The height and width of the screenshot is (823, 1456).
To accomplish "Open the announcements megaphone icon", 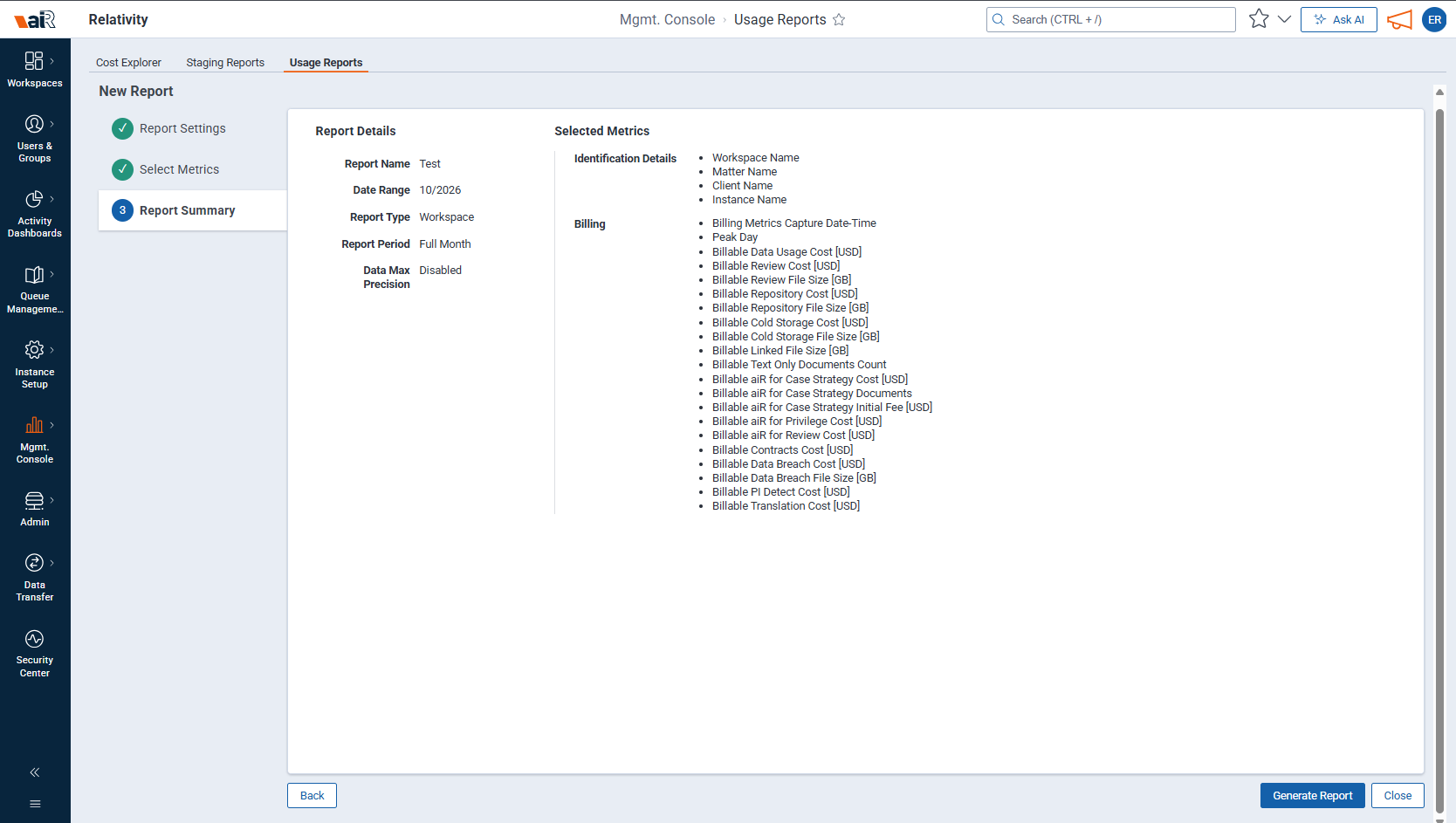I will pyautogui.click(x=1399, y=19).
